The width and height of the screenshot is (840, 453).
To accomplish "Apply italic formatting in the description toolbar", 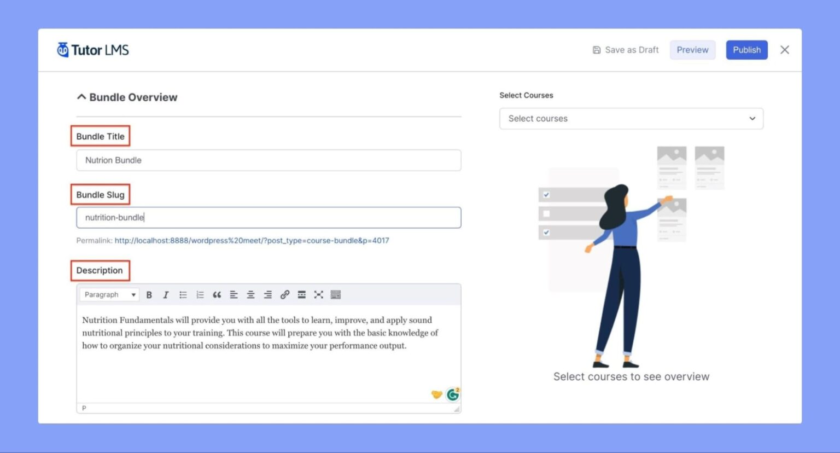I will (166, 295).
